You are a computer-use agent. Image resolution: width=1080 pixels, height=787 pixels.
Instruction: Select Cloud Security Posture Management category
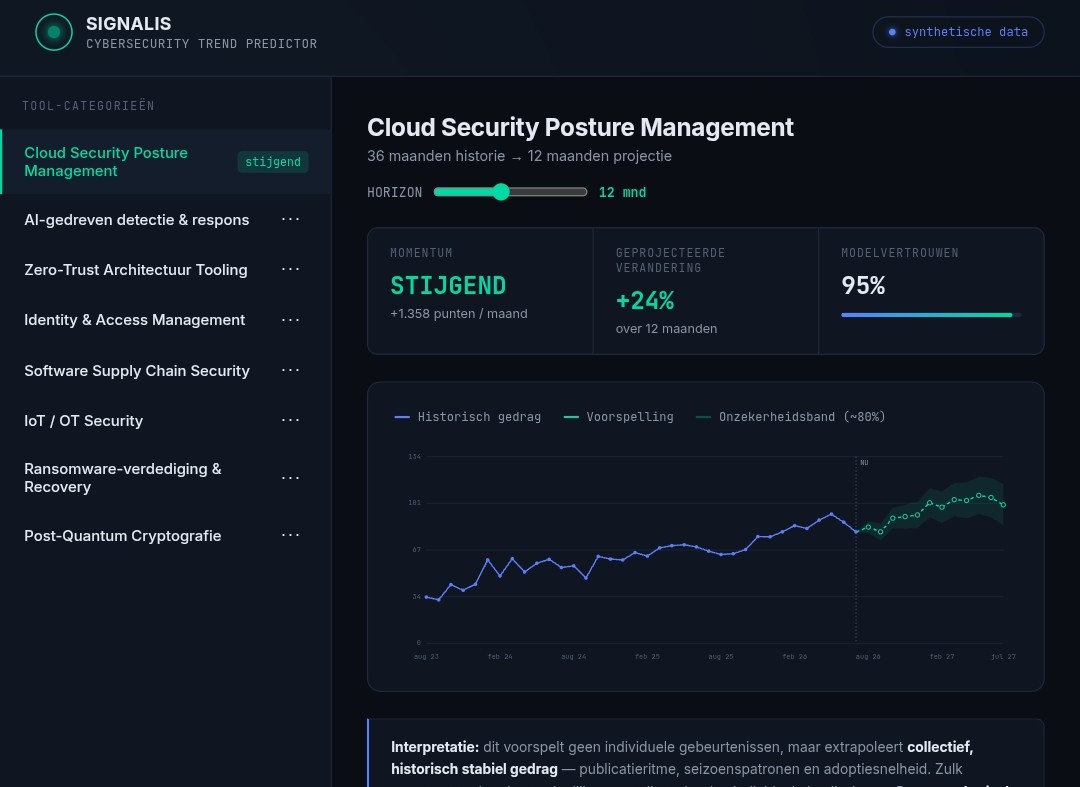tap(166, 162)
